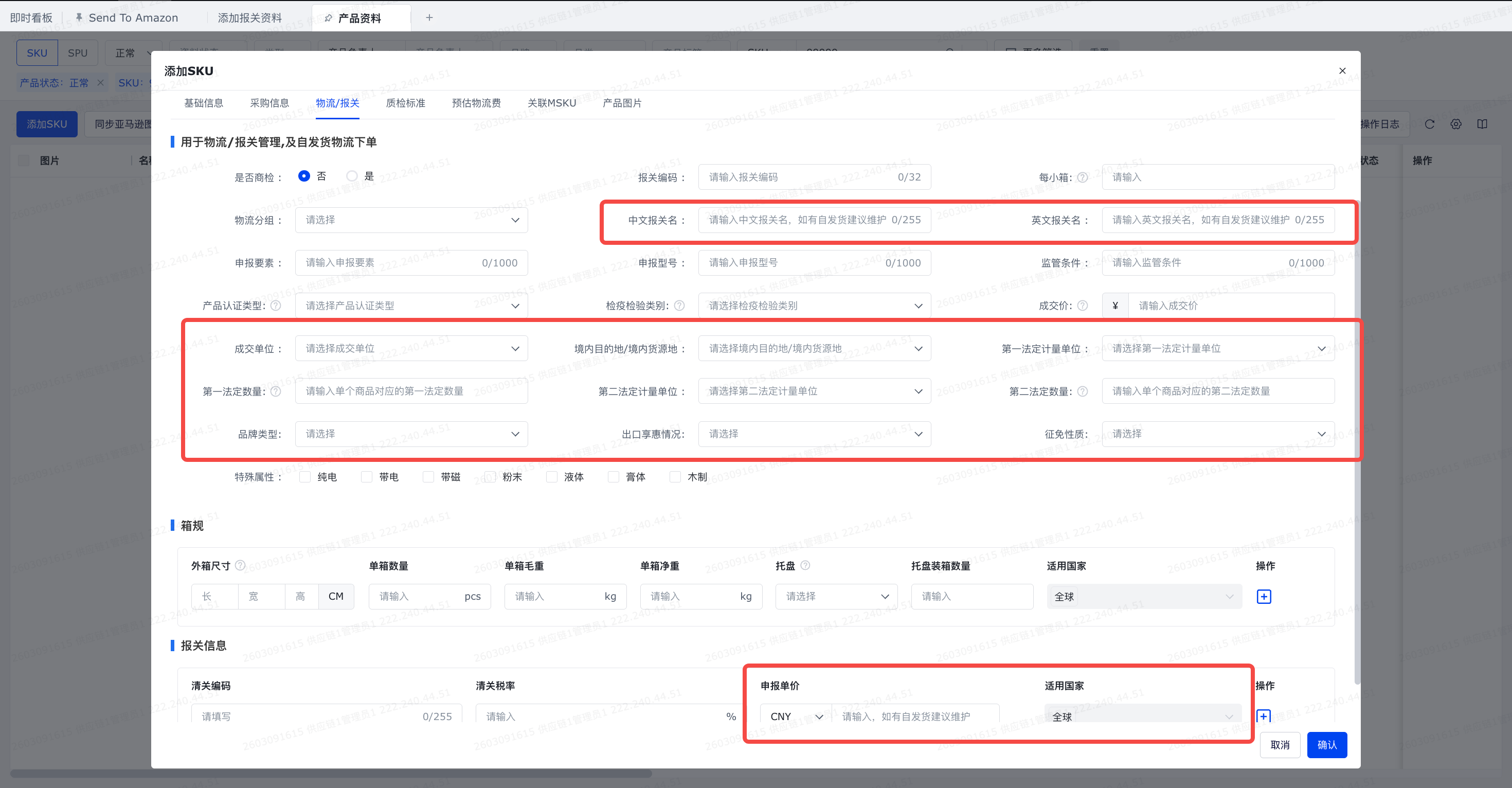
Task: Switch to the 质检标准 tab
Action: click(405, 103)
